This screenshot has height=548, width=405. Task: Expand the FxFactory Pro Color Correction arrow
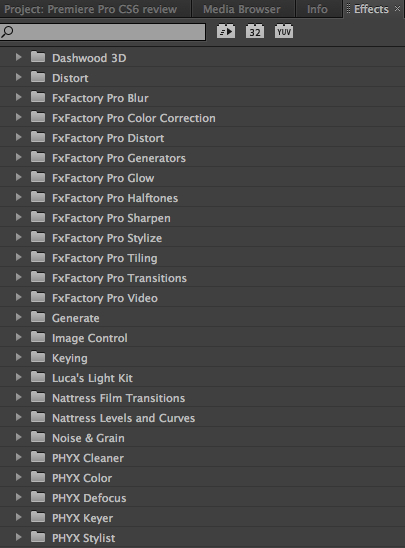click(x=19, y=117)
